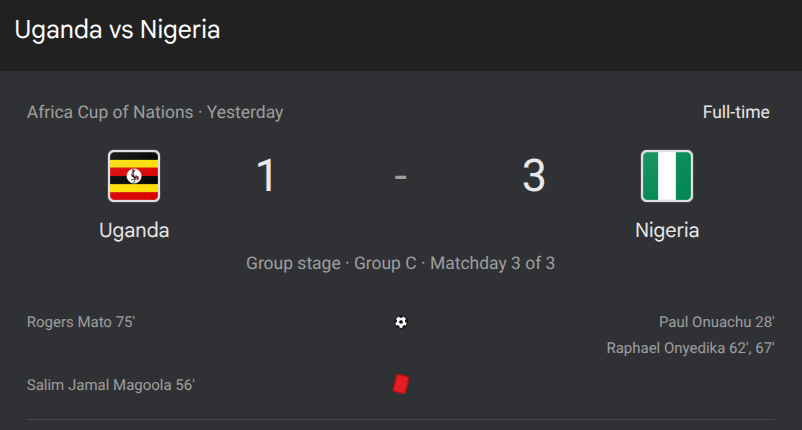
Task: Select goalscorer Rogers Mato 75'
Action: coord(81,322)
